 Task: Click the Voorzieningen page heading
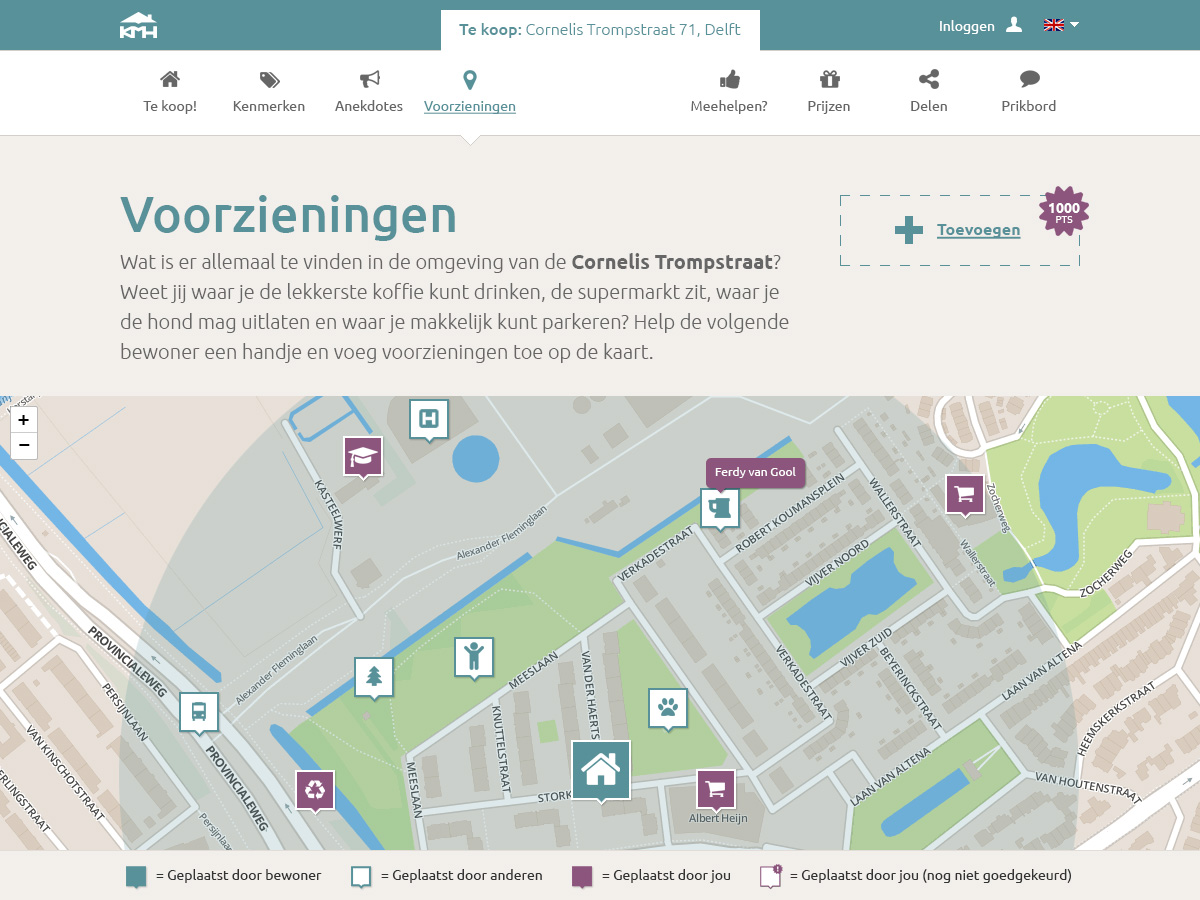pyautogui.click(x=289, y=214)
